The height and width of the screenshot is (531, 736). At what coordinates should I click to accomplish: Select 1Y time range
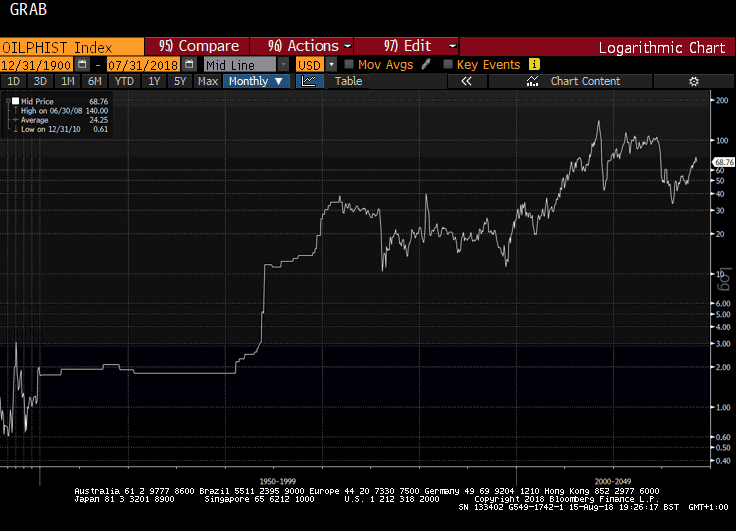click(x=154, y=81)
